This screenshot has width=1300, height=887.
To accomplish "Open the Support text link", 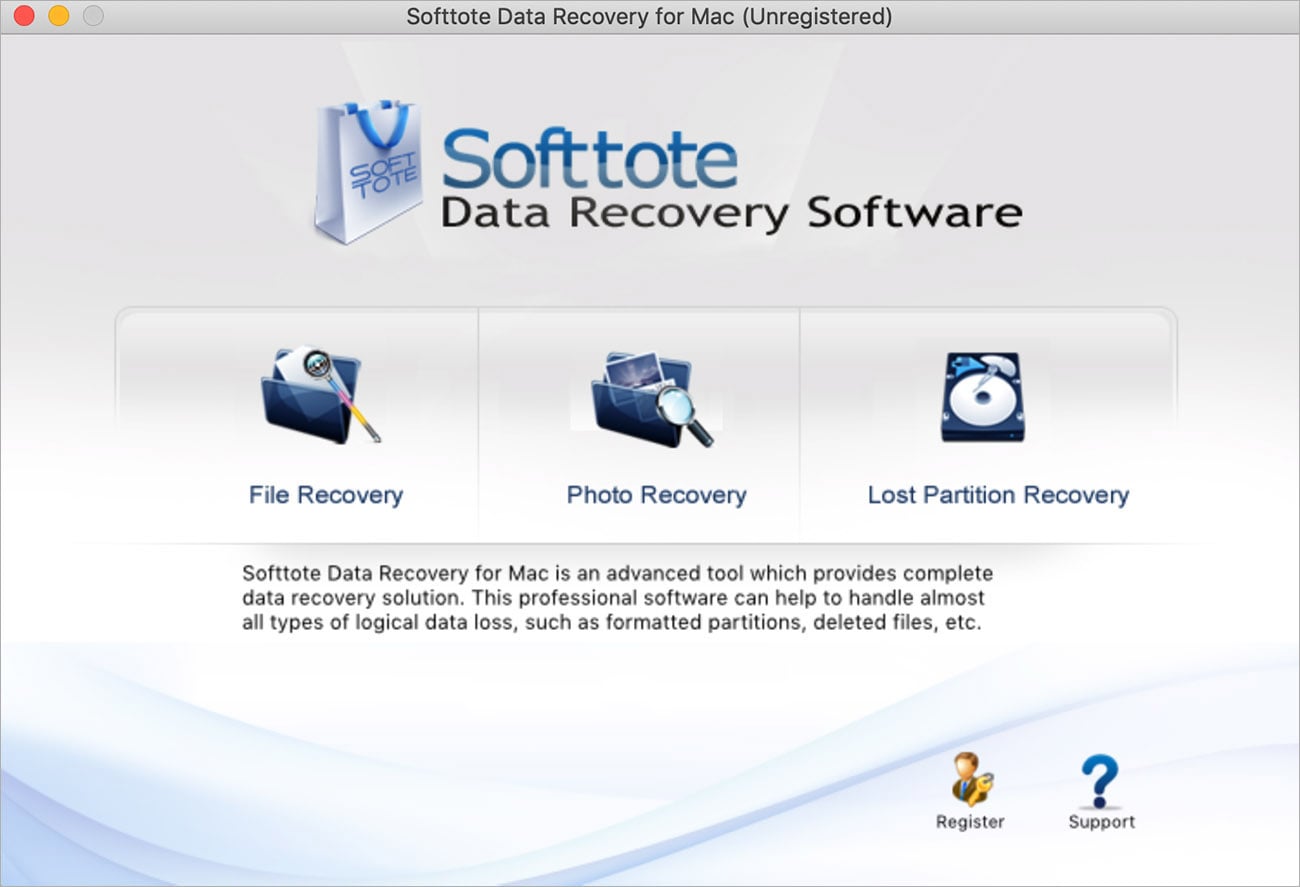I will pos(1101,822).
